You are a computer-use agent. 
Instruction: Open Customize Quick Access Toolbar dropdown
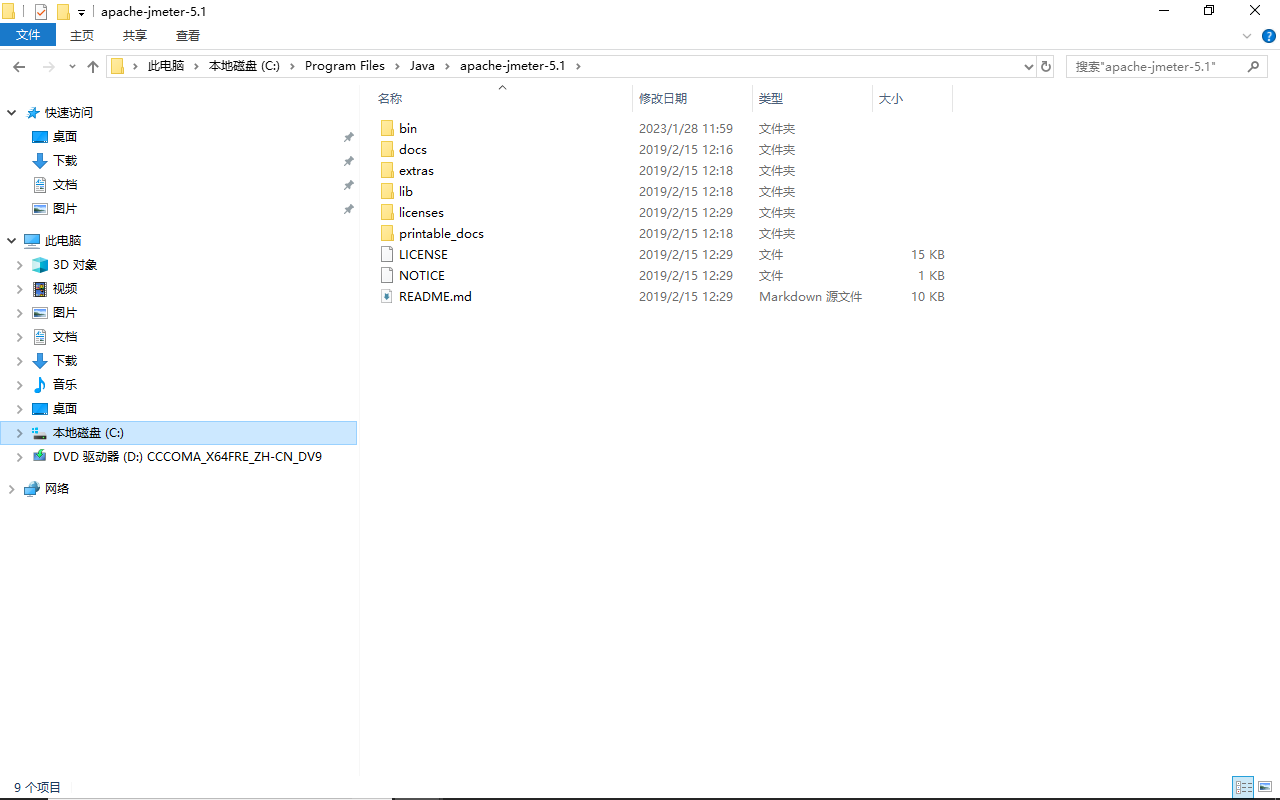(82, 12)
